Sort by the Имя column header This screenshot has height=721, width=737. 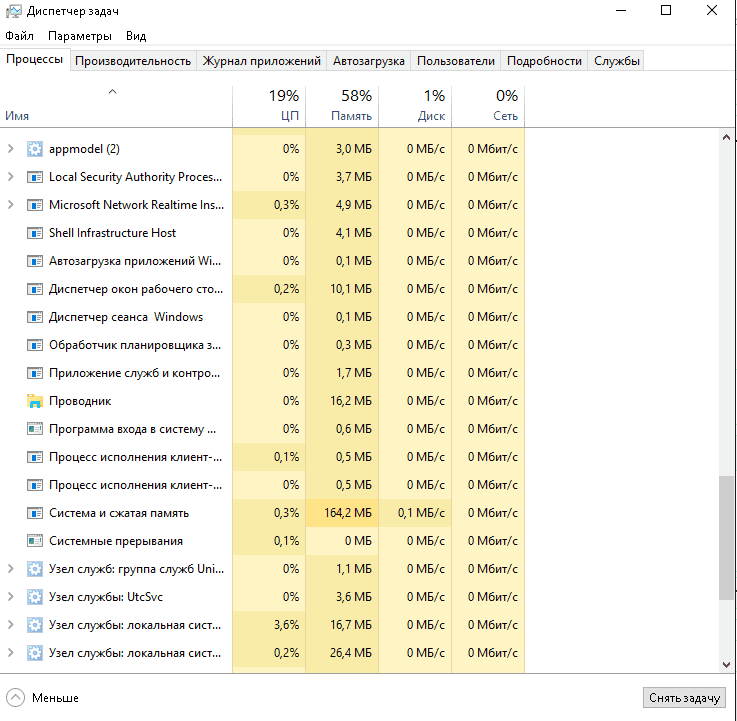(116, 107)
